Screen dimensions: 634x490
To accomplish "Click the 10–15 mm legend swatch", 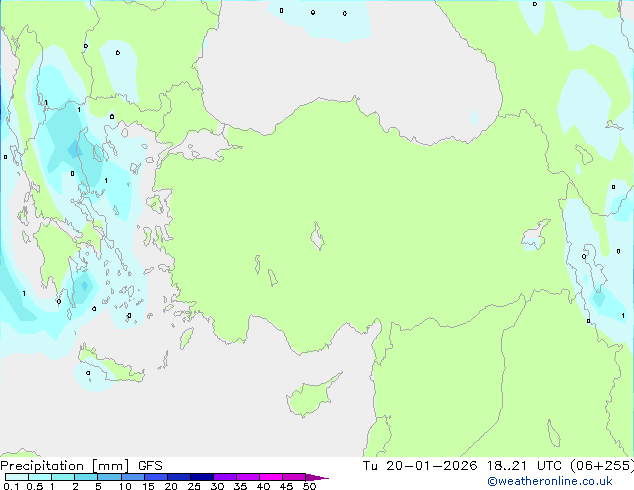I will click(132, 477).
